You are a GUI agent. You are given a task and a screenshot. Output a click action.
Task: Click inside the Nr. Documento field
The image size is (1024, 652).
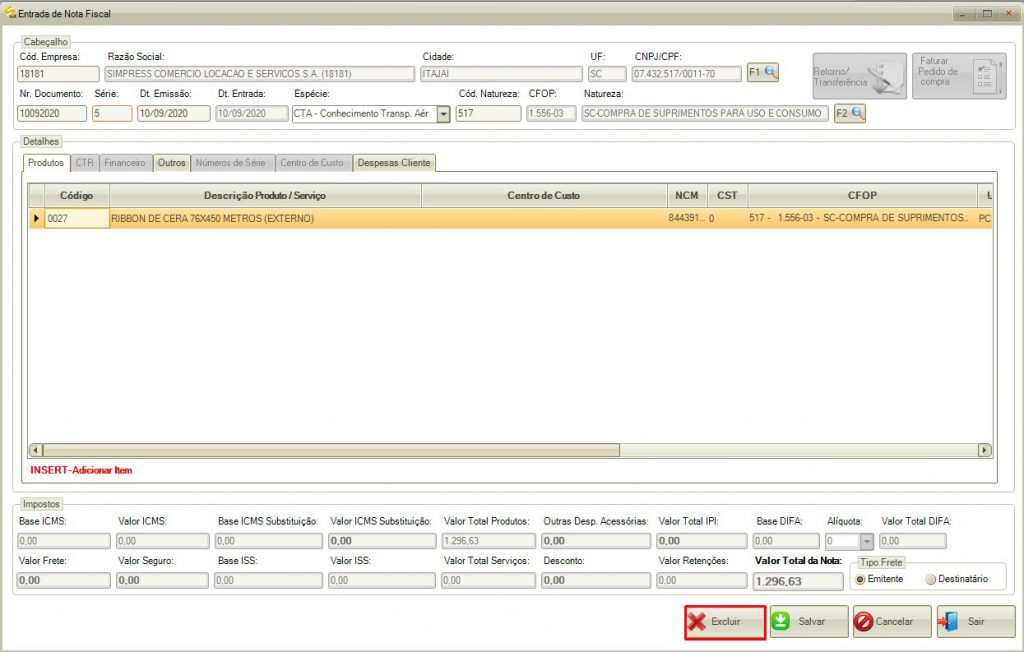pyautogui.click(x=52, y=113)
